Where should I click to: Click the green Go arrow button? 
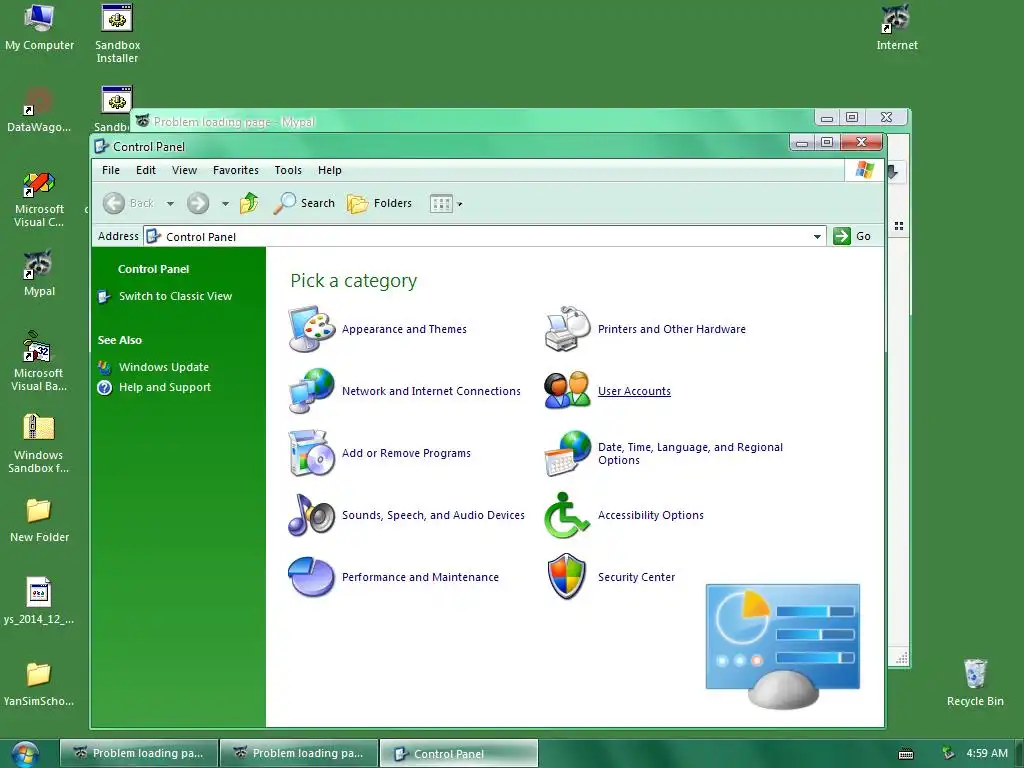tap(842, 236)
